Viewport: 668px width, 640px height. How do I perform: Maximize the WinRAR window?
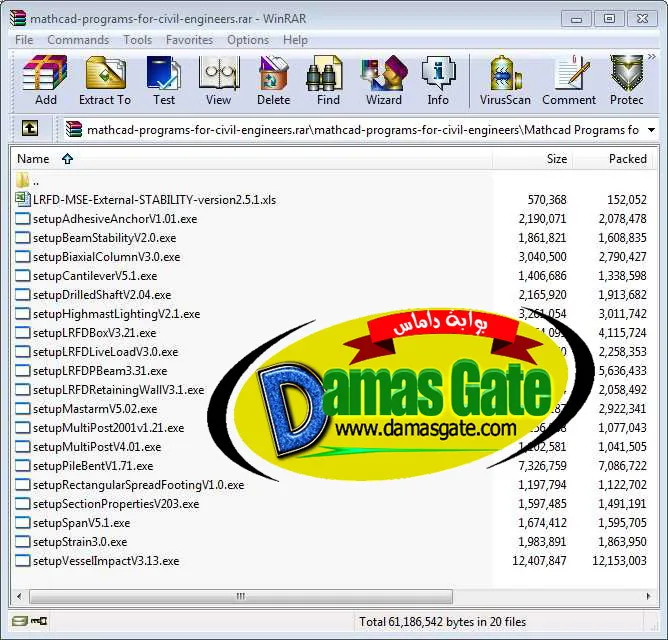(609, 19)
